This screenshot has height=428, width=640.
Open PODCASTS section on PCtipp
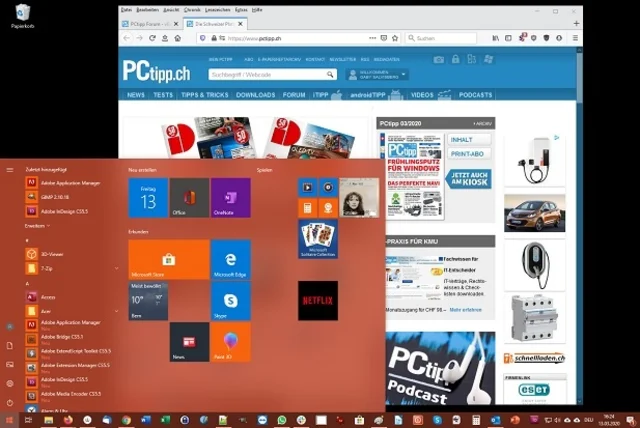pyautogui.click(x=476, y=95)
